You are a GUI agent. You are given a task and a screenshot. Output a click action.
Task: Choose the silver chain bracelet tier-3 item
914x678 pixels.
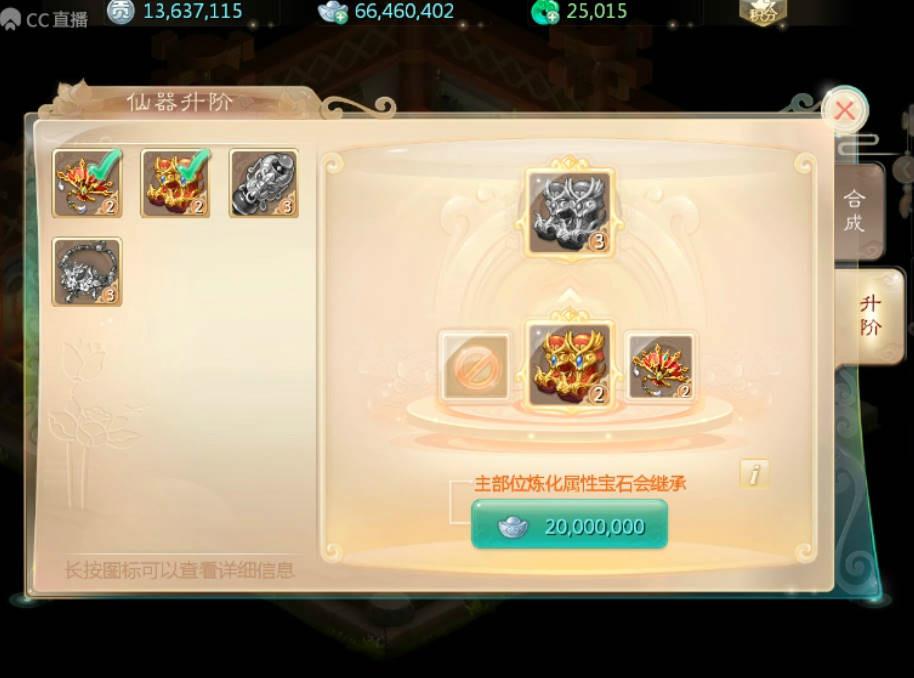pos(87,272)
